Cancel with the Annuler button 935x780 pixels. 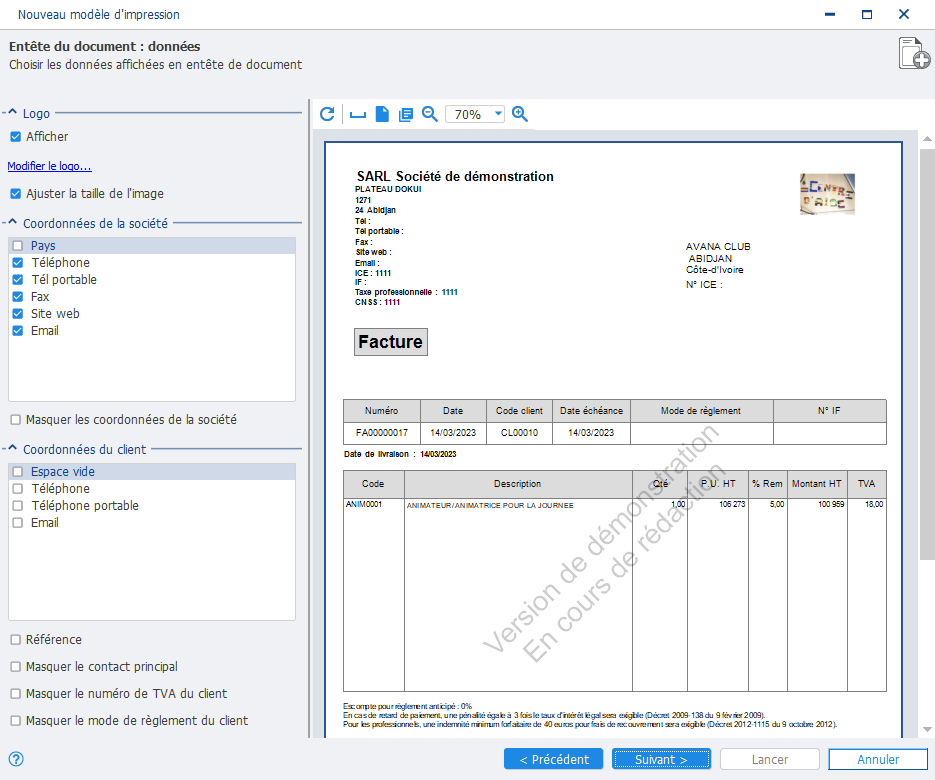[878, 759]
